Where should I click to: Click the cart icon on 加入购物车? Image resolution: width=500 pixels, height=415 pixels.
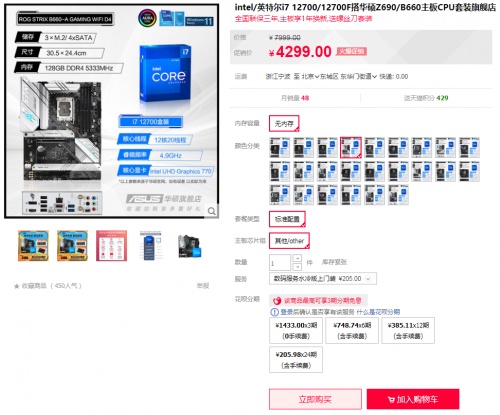tap(391, 399)
